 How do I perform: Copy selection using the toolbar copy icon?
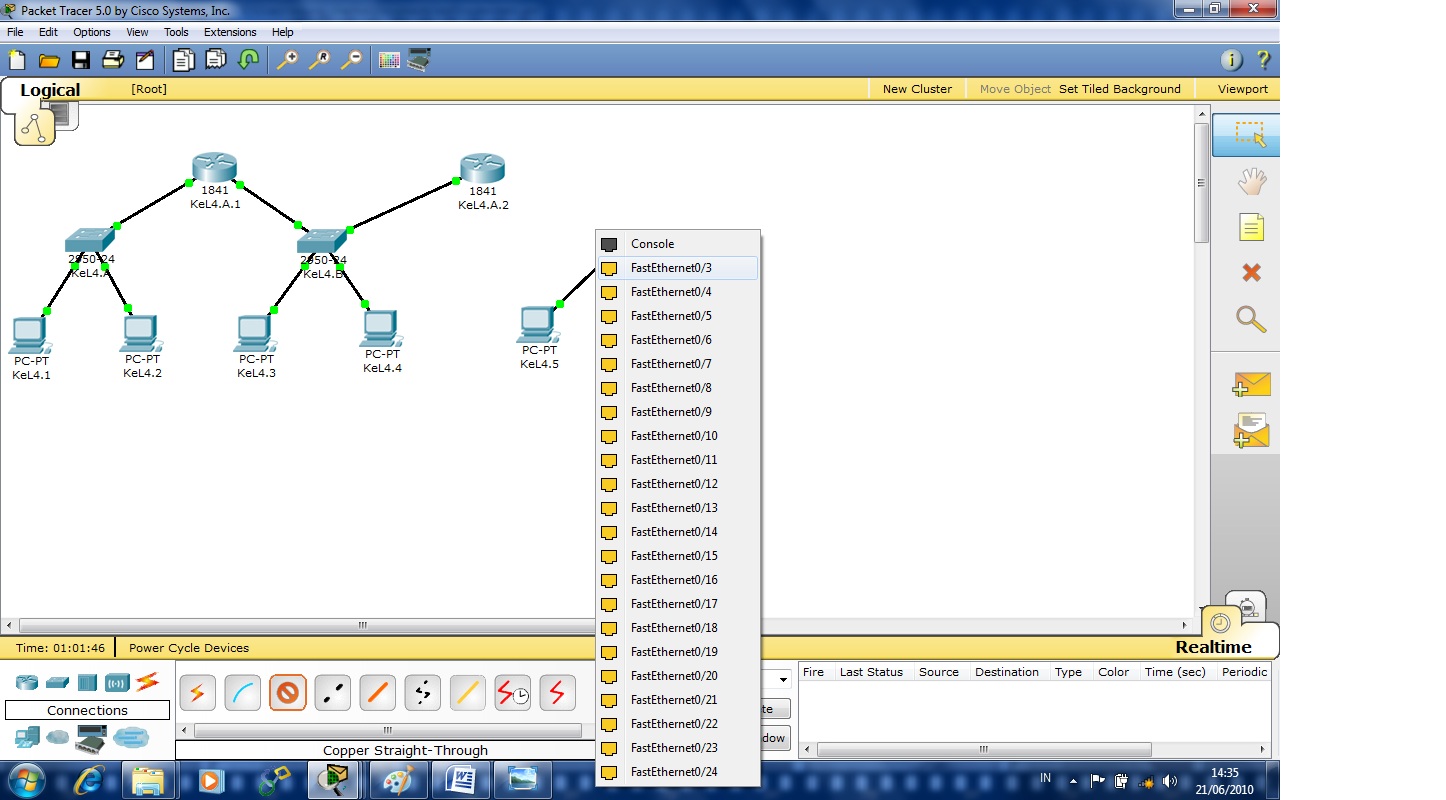[x=183, y=60]
